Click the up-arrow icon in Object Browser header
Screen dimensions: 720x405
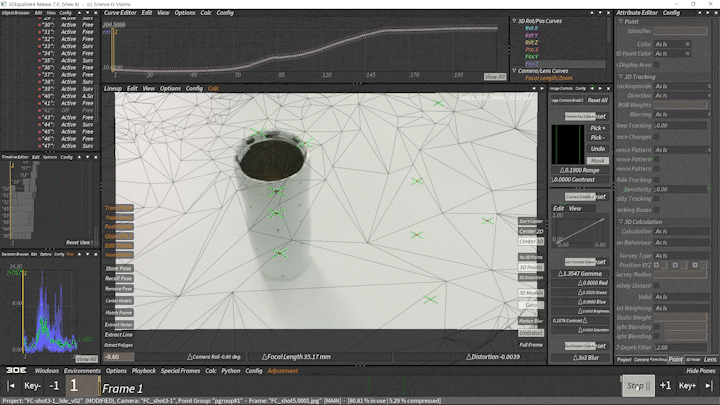[79, 13]
